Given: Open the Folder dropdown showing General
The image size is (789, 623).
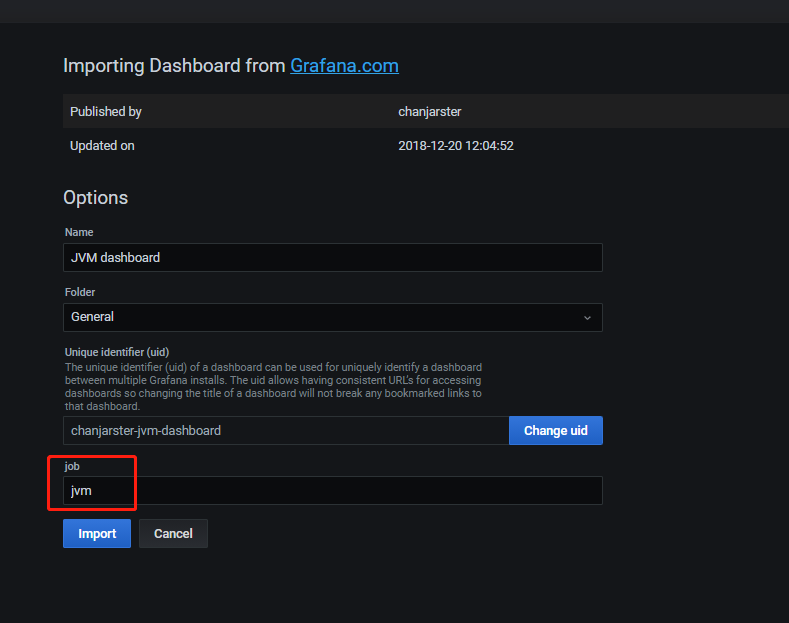Looking at the screenshot, I should coord(333,318).
